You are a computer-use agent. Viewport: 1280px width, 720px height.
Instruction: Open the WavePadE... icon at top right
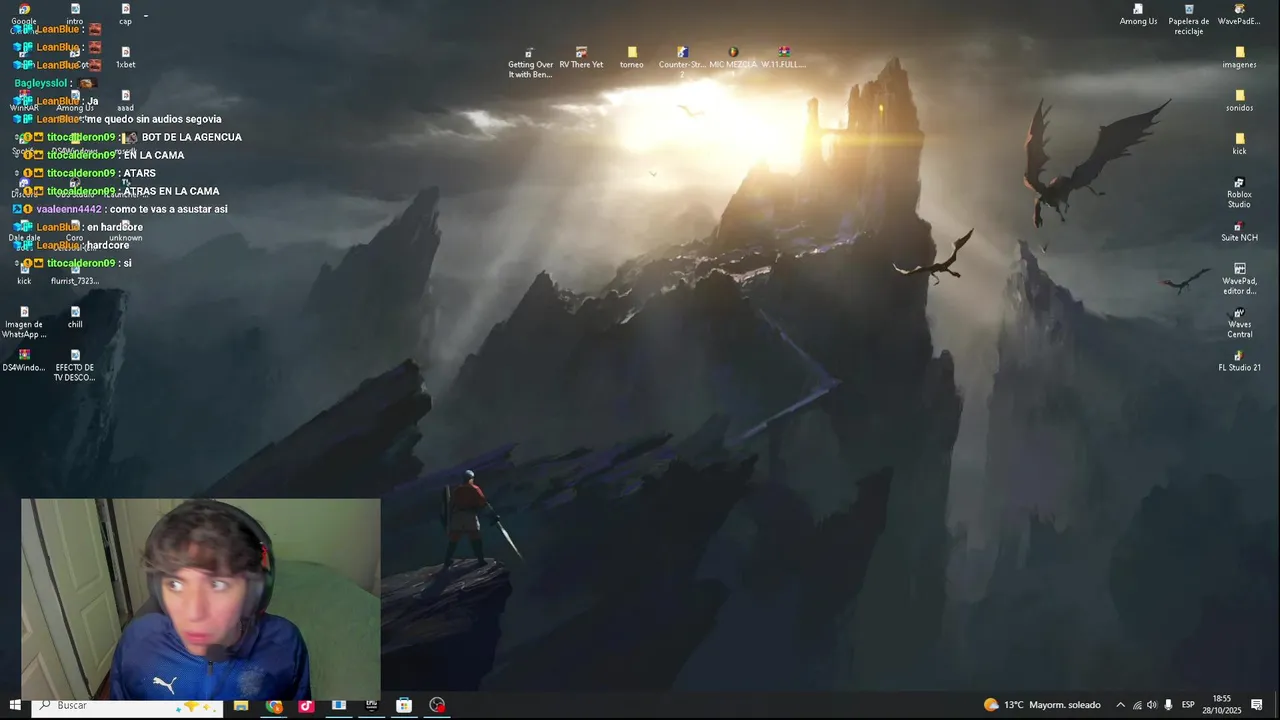coord(1239,14)
